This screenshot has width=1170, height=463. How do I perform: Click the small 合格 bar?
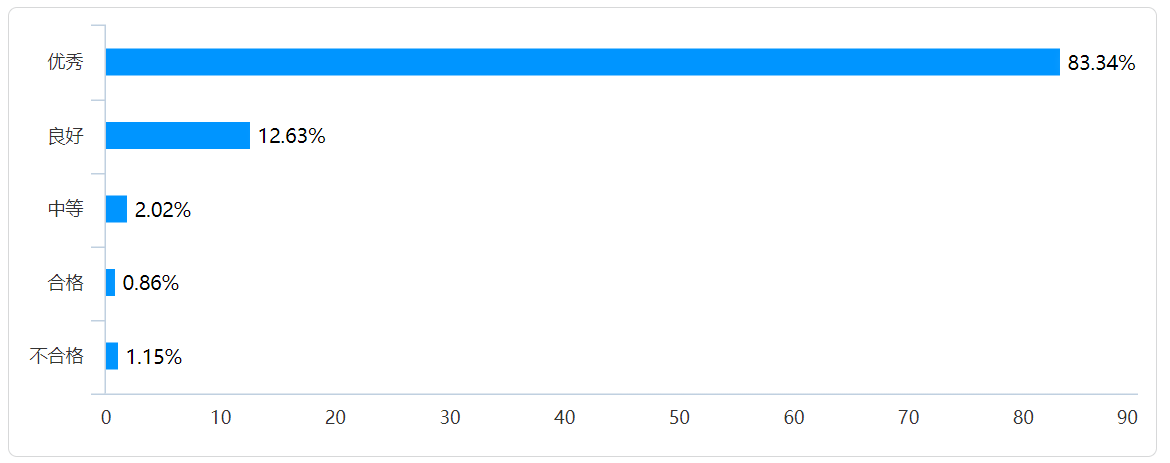point(110,283)
